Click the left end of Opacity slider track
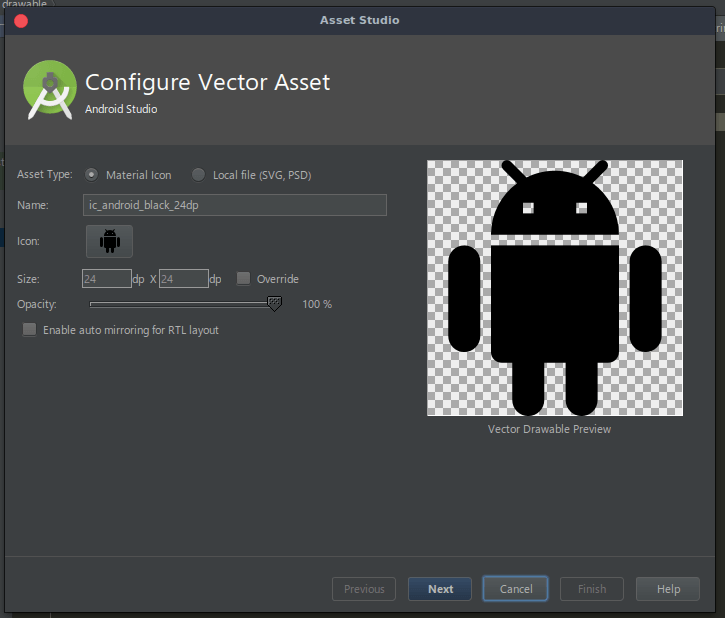Image resolution: width=725 pixels, height=618 pixels. pyautogui.click(x=93, y=304)
